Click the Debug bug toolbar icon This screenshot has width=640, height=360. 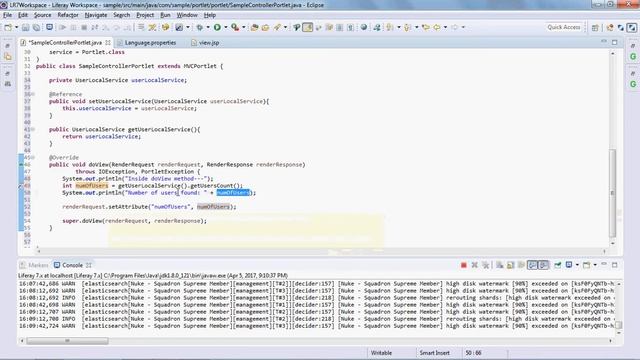(x=200, y=27)
